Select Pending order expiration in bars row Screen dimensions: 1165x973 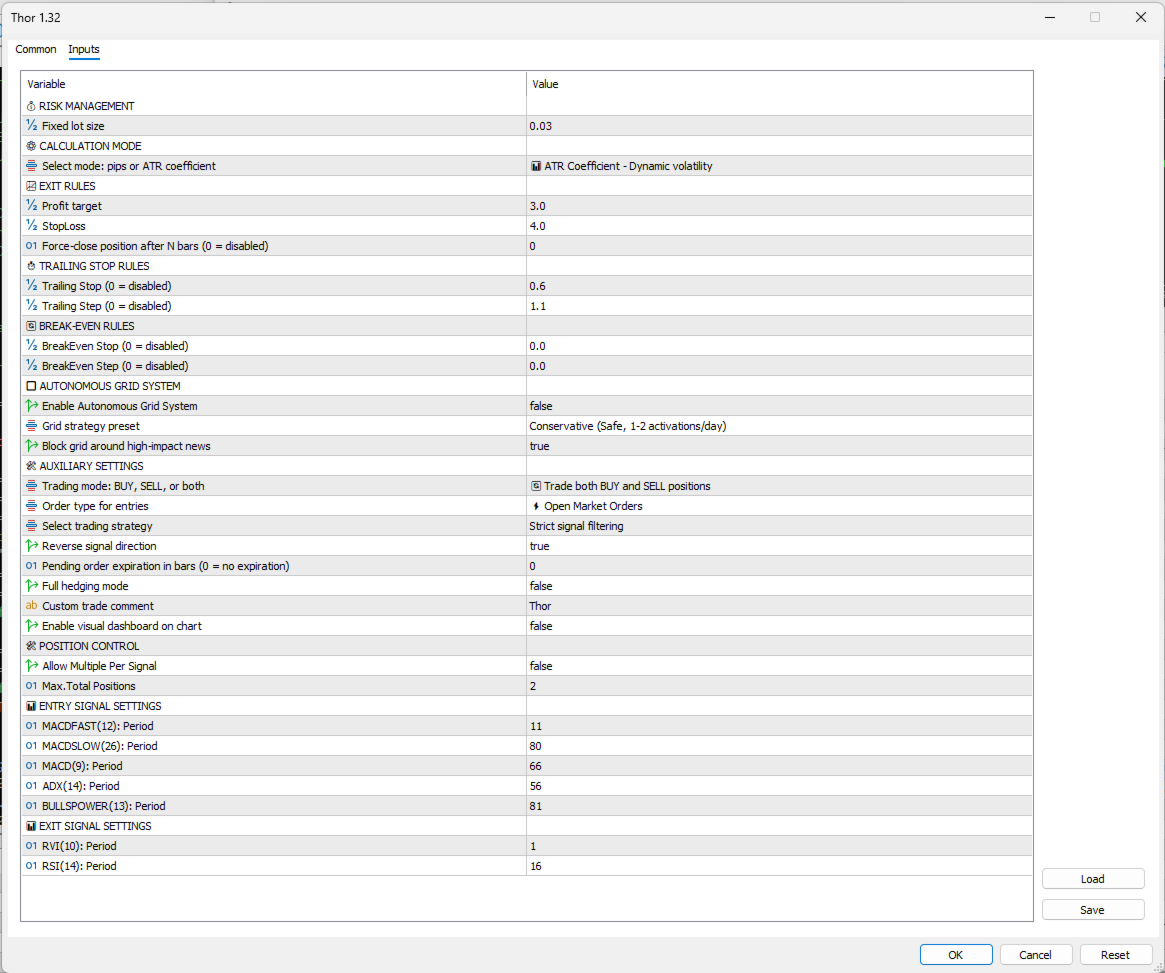click(527, 566)
